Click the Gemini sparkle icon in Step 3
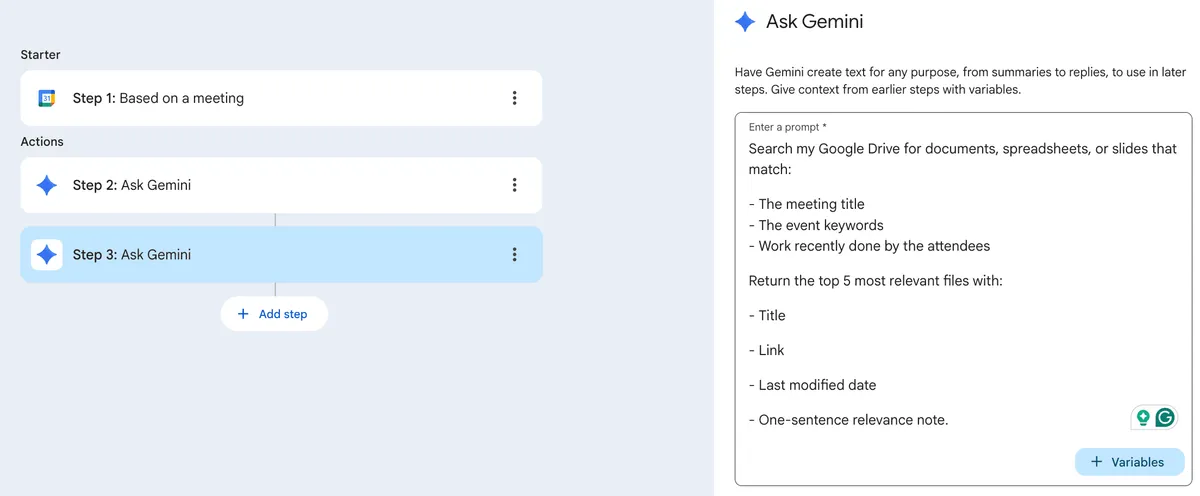This screenshot has width=1200, height=496. coord(46,254)
